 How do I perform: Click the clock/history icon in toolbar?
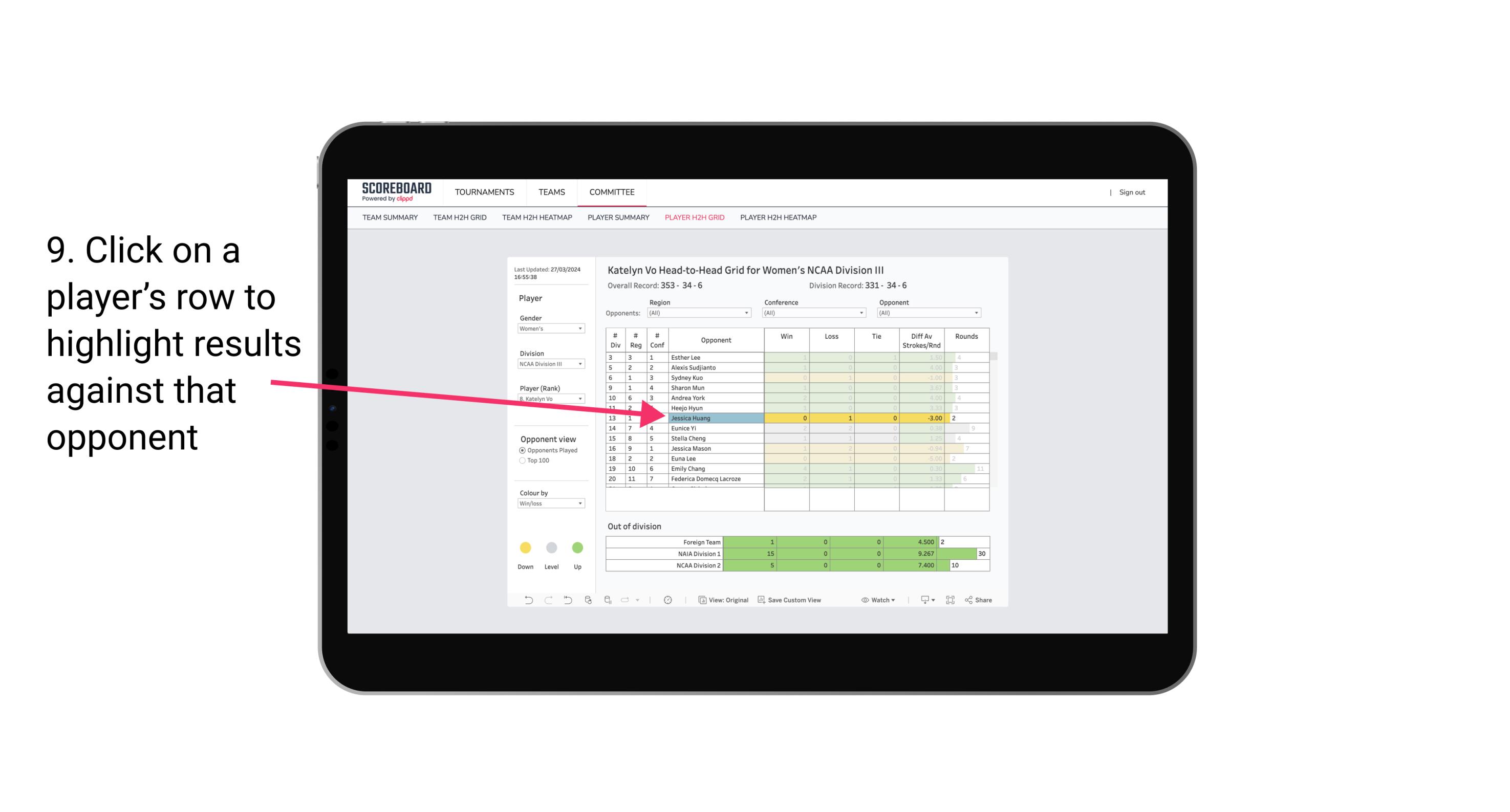point(668,600)
